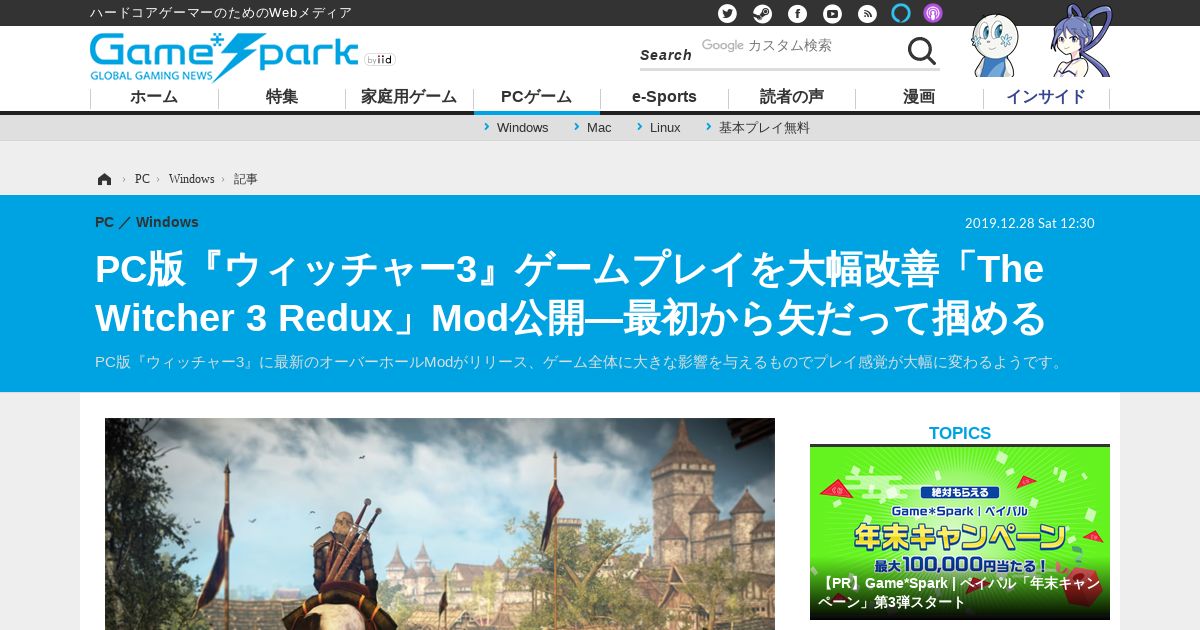Click the 【PR】Game*Spark ペイパル campaign caption
The height and width of the screenshot is (630, 1200).
pos(959,592)
